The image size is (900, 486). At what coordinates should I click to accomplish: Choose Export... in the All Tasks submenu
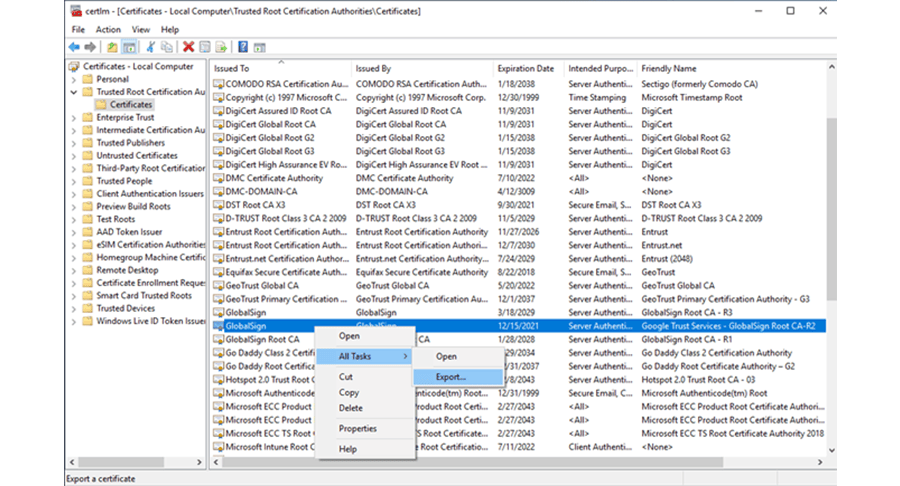458,377
